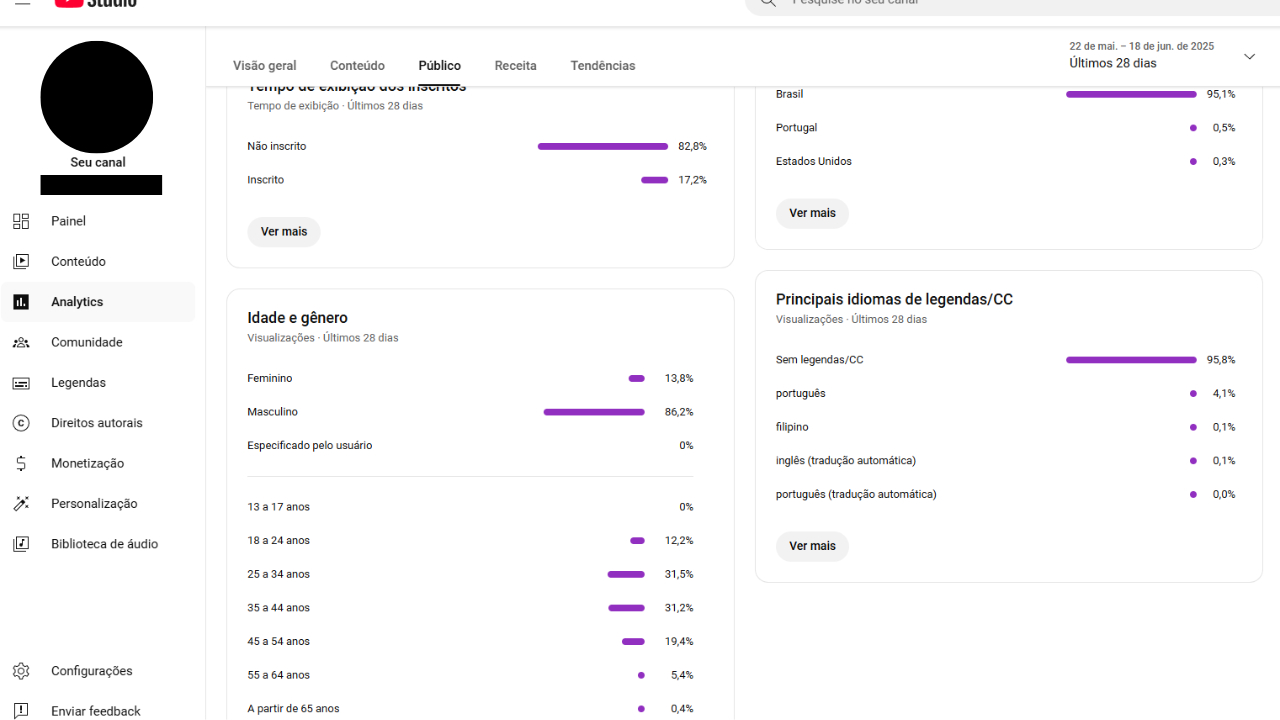Click the 13 a 17 anos row
The image size is (1280, 720).
pyautogui.click(x=470, y=507)
